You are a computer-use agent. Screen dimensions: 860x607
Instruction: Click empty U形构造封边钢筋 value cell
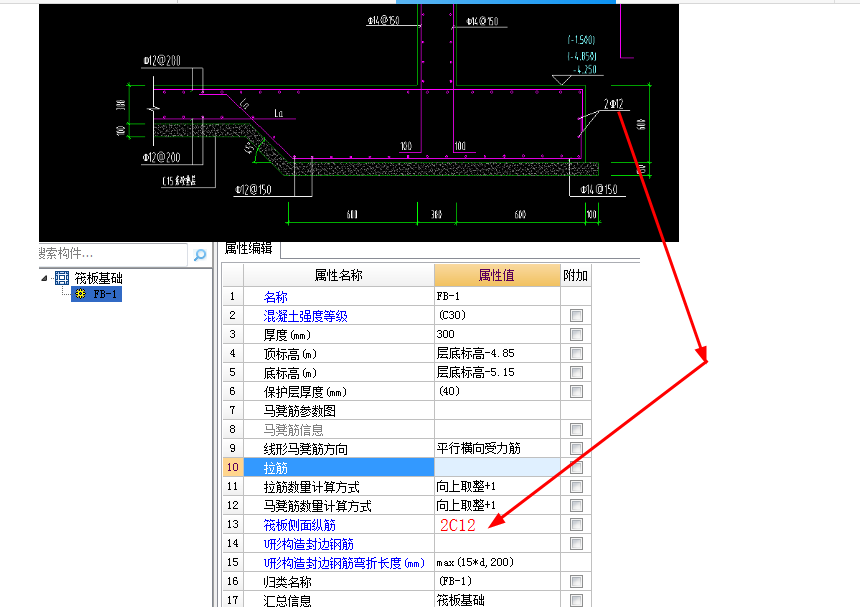click(497, 543)
